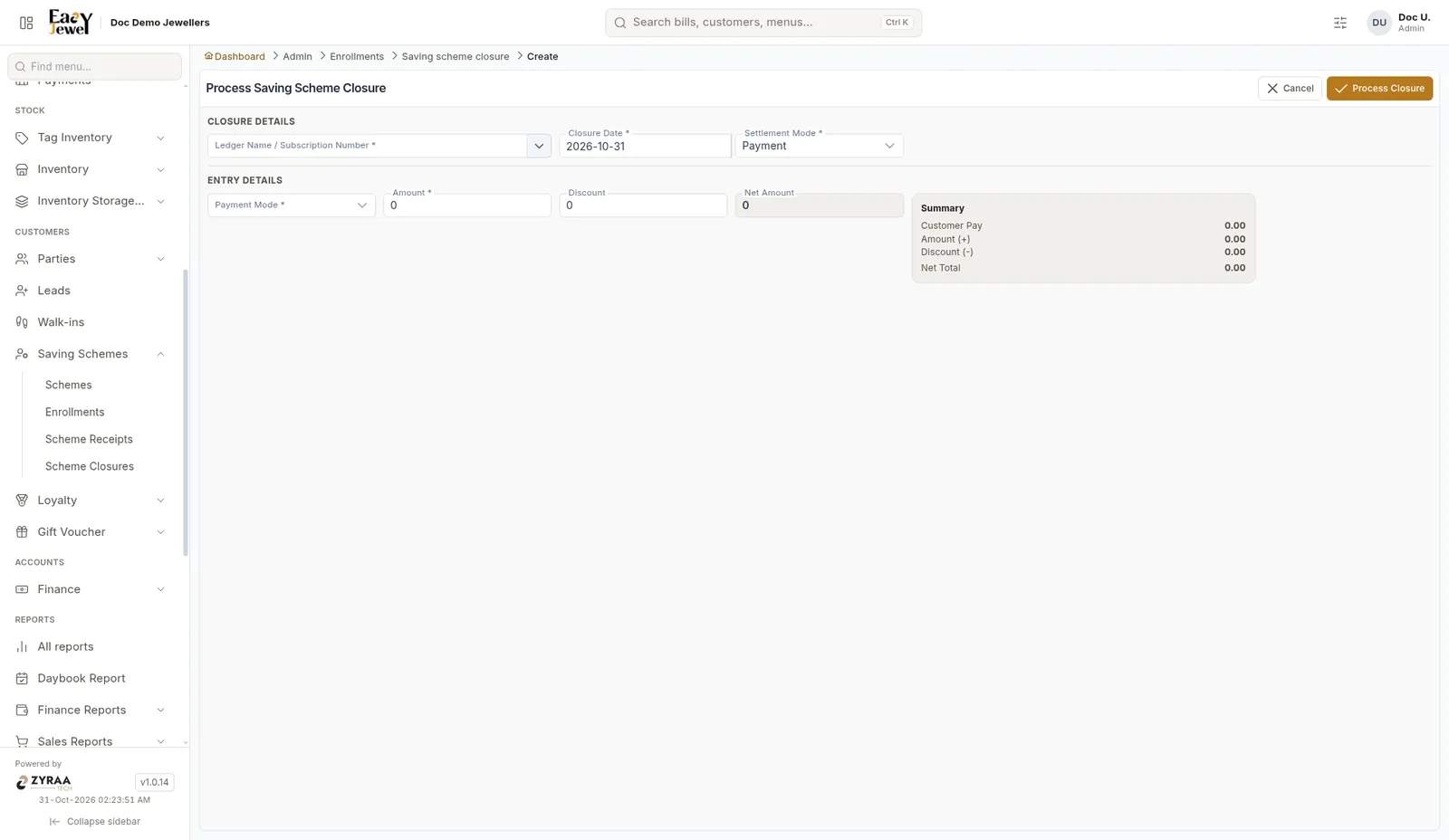Click Collapse sidebar
Viewport: 1449px width, 840px height.
(x=95, y=822)
